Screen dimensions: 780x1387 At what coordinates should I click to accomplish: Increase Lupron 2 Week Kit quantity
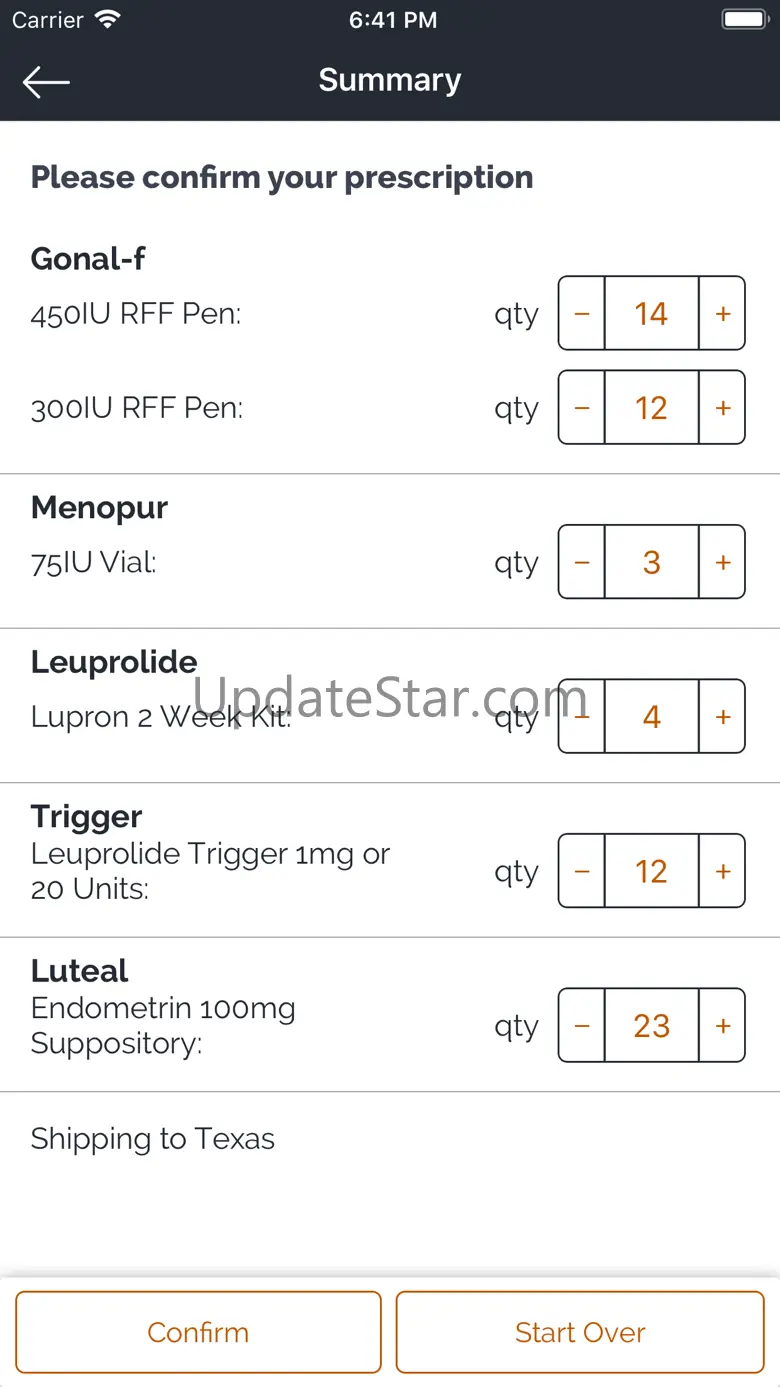tap(722, 717)
